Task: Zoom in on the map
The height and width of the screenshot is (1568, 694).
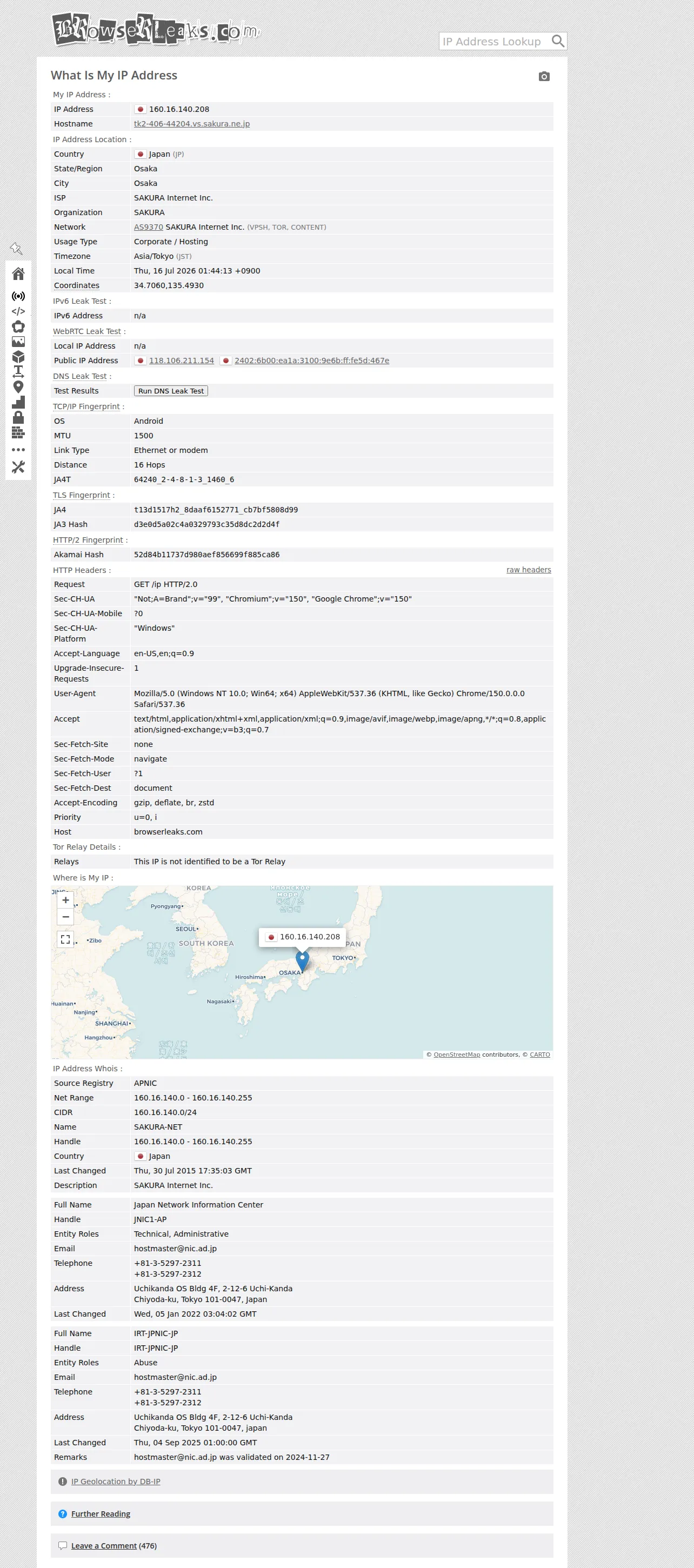Action: pyautogui.click(x=66, y=900)
